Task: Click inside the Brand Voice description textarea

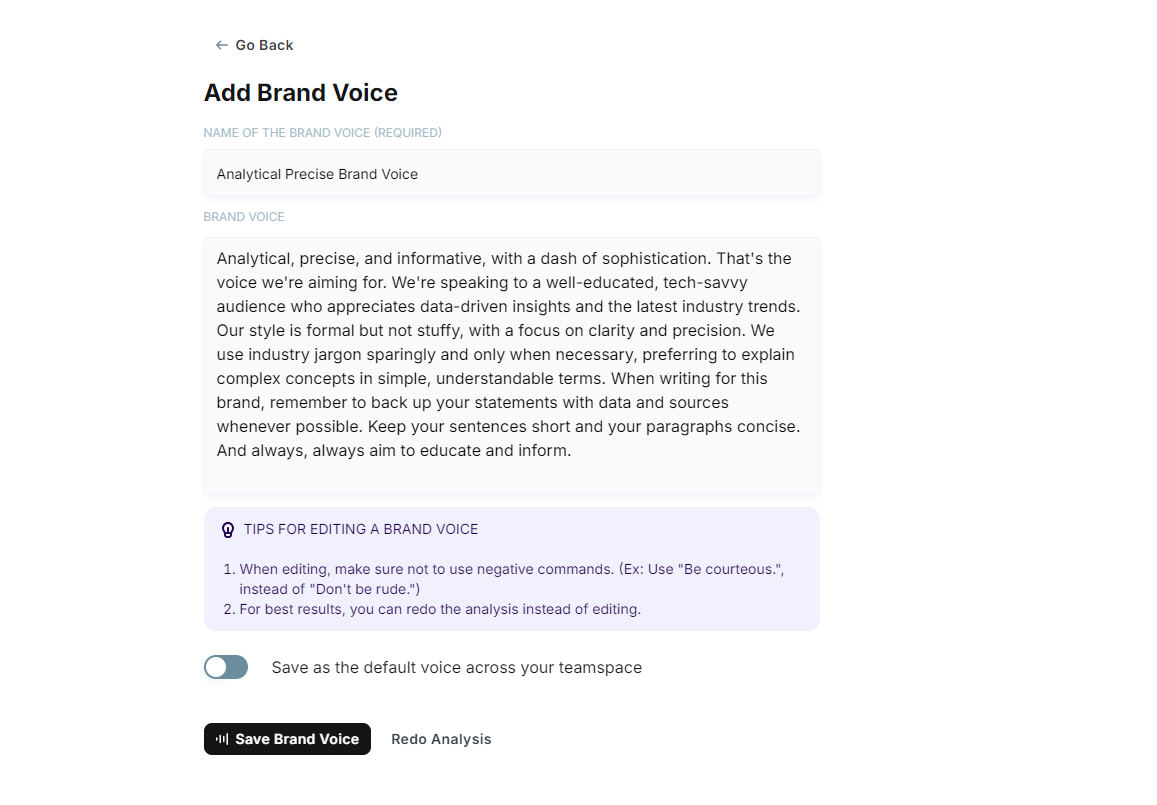Action: click(x=511, y=366)
